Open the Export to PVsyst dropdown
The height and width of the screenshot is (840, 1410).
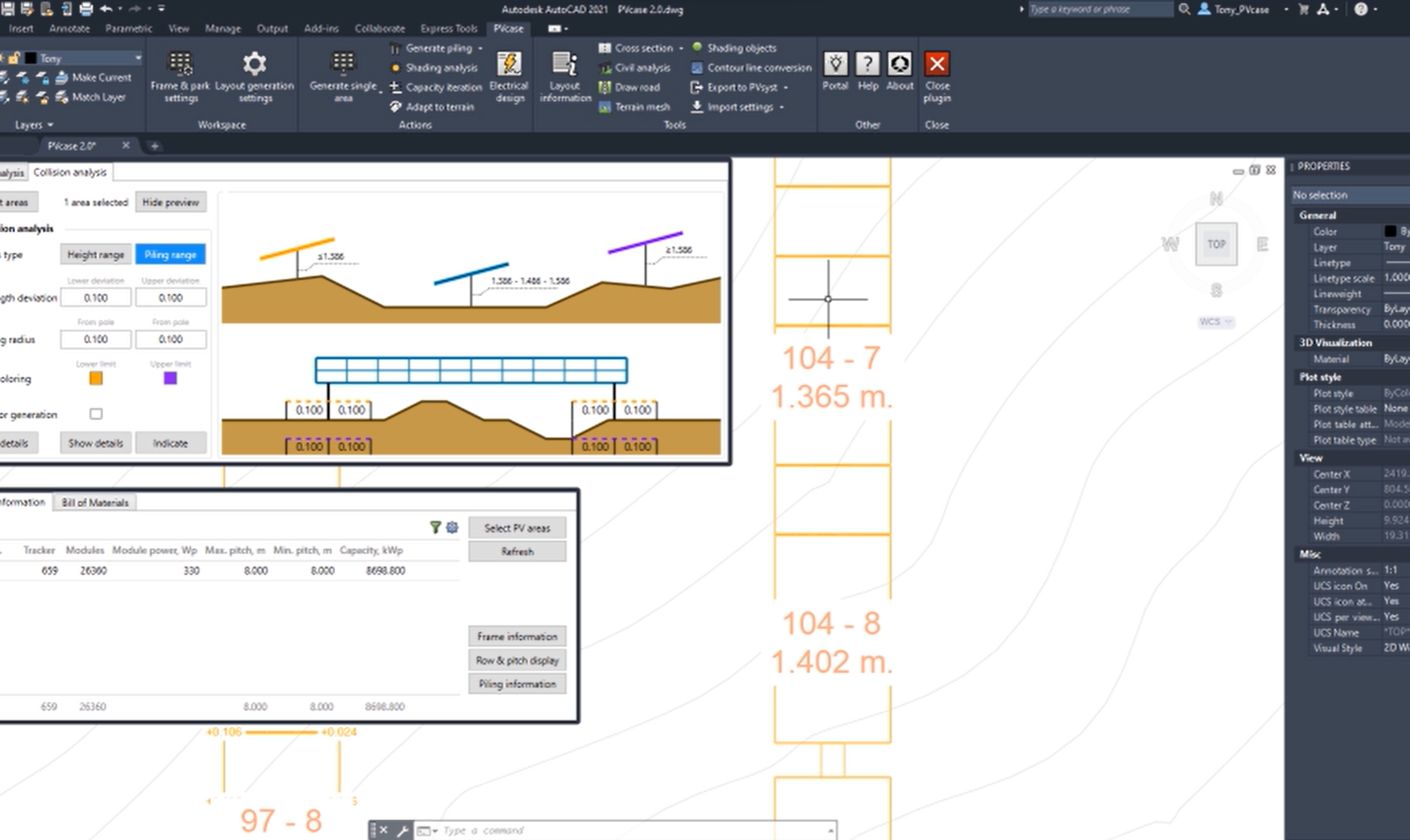pos(784,87)
